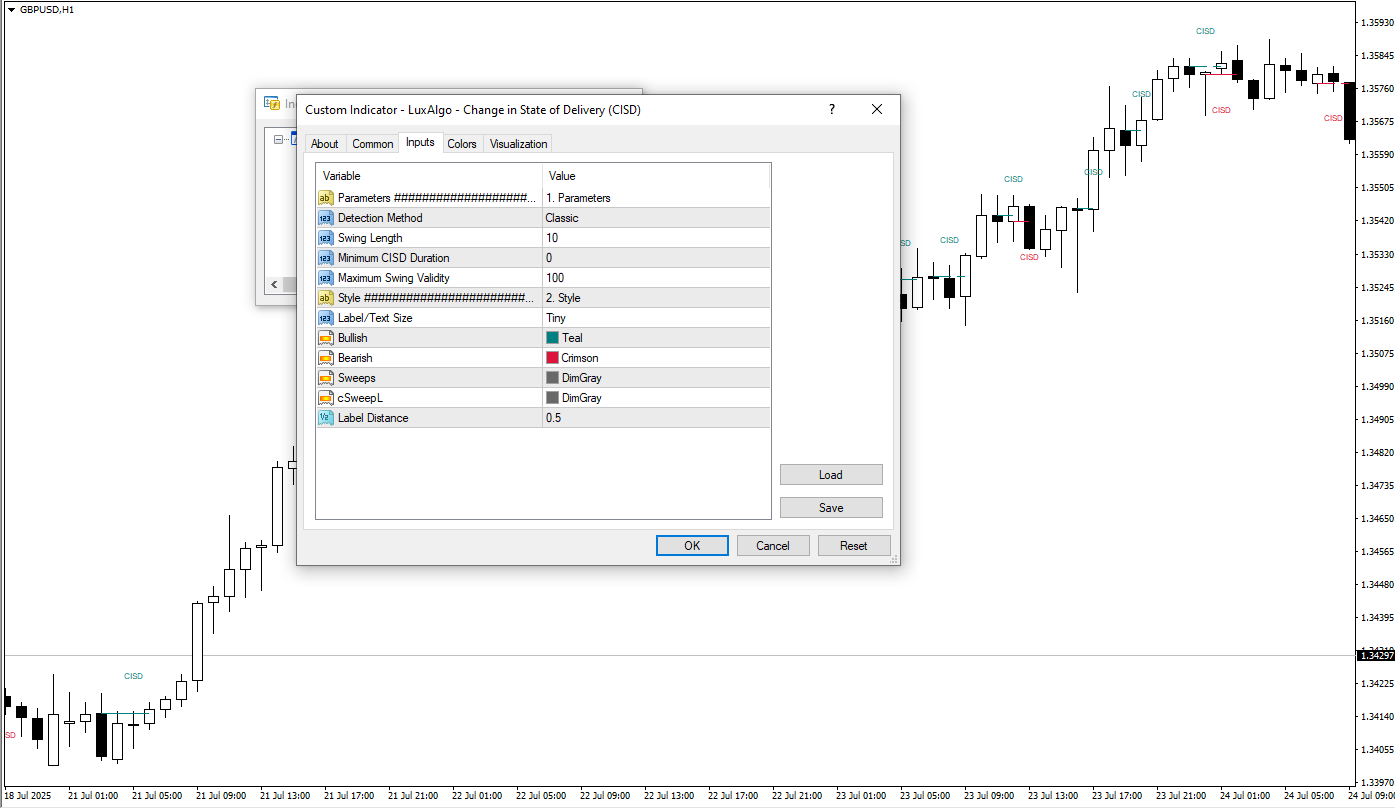This screenshot has width=1395, height=808.
Task: Click the Value column header
Action: [656, 176]
